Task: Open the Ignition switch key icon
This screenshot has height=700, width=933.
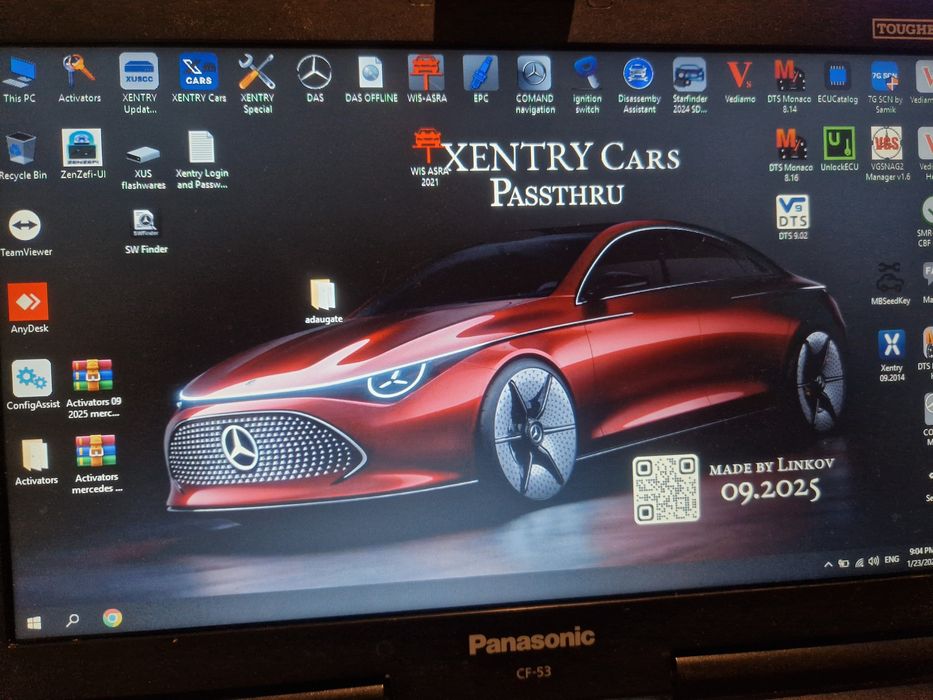Action: coord(587,85)
